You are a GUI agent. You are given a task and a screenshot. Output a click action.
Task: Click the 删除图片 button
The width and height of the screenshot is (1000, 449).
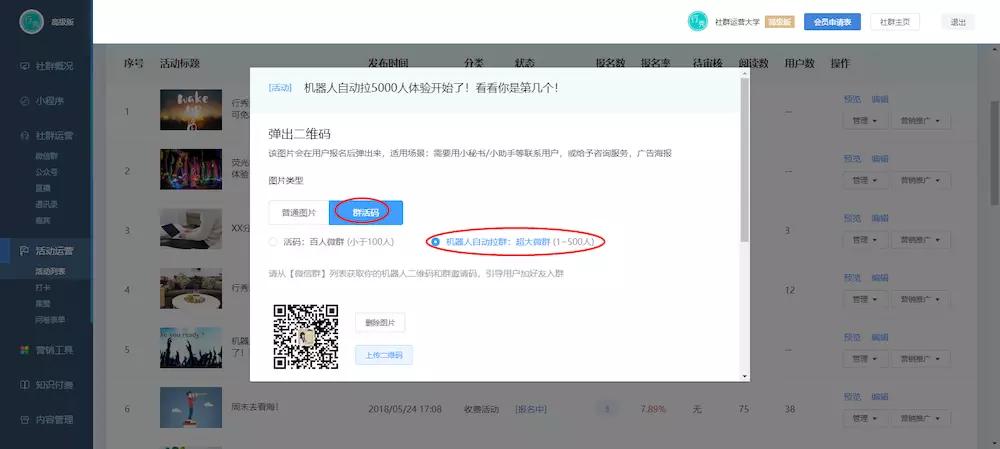pyautogui.click(x=380, y=323)
